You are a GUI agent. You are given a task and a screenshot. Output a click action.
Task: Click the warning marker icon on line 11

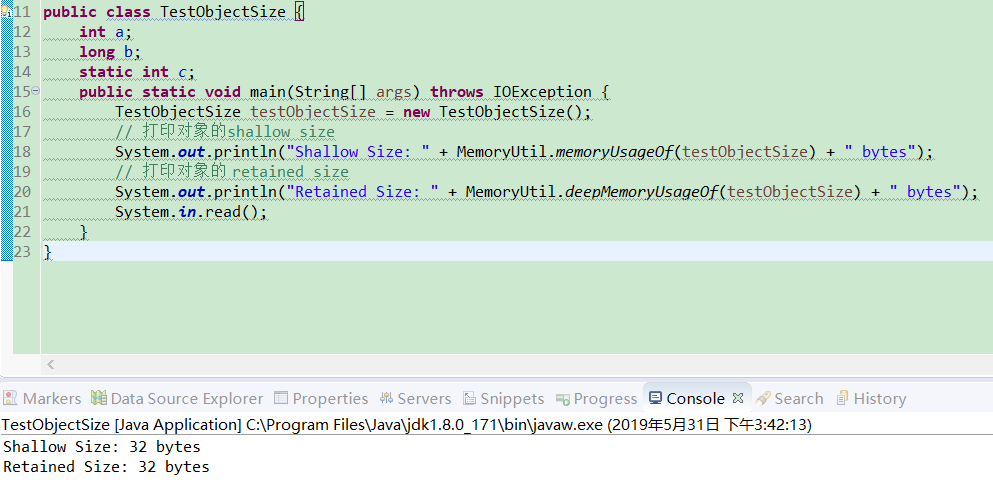pos(5,12)
